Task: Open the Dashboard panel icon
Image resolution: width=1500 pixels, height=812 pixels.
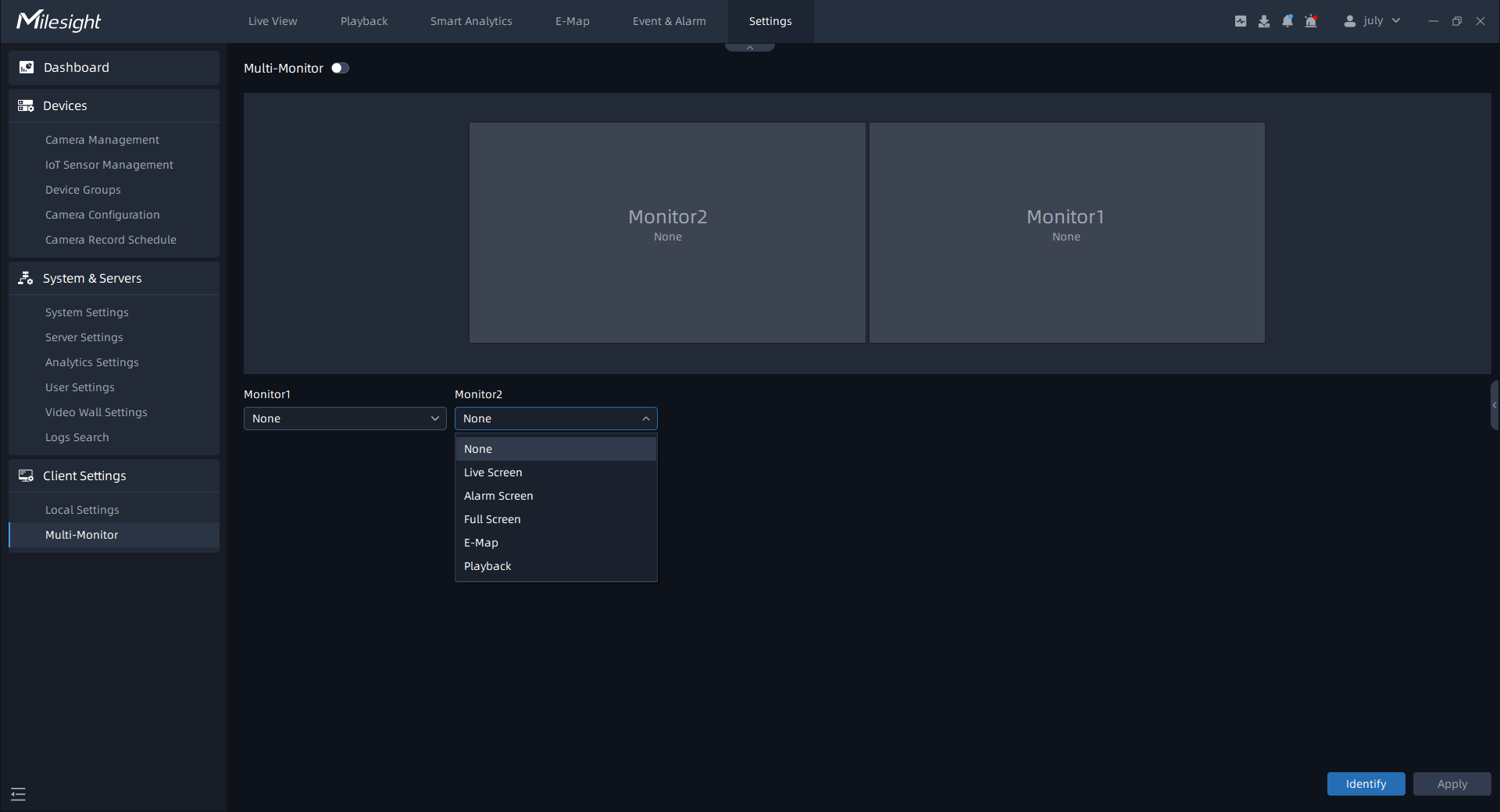Action: pos(26,67)
